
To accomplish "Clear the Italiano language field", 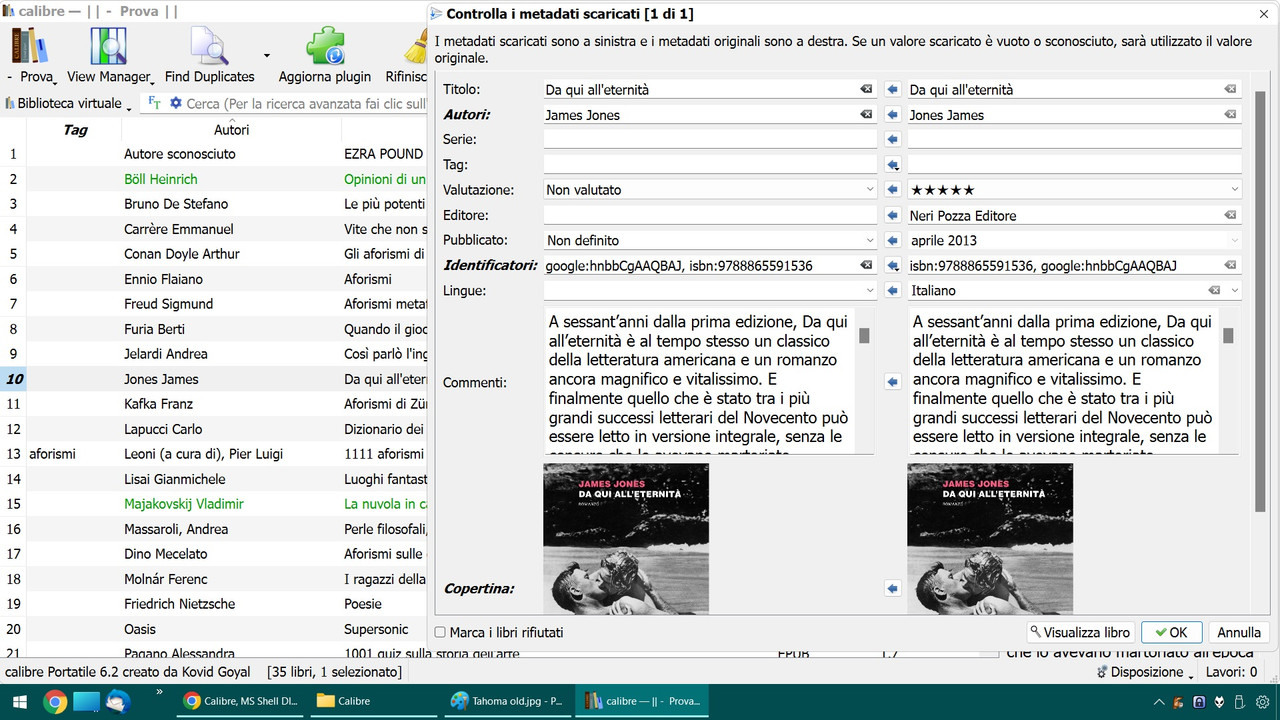I will coord(1214,291).
